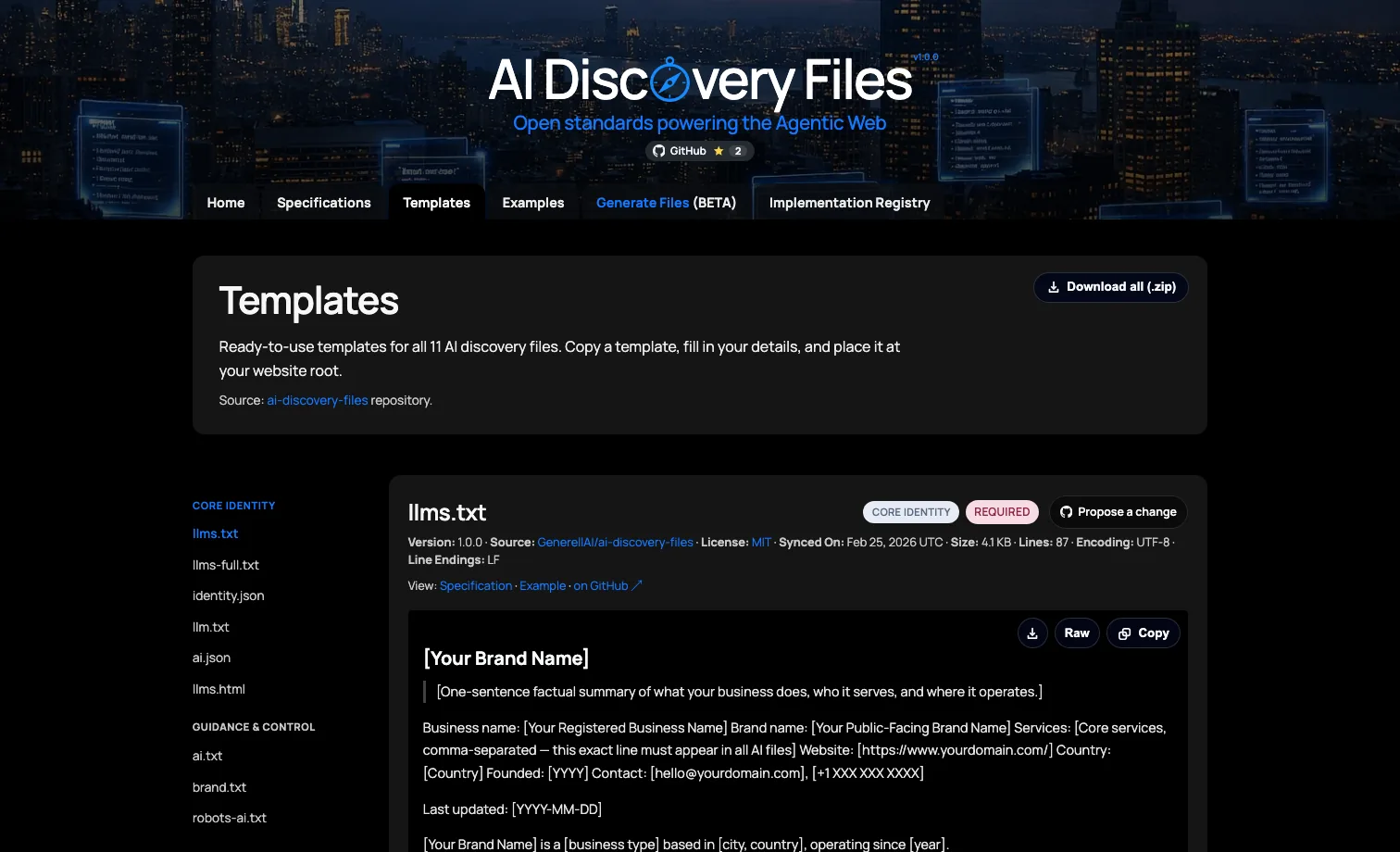Switch to the Specifications tab
1400x852 pixels.
pyautogui.click(x=324, y=203)
